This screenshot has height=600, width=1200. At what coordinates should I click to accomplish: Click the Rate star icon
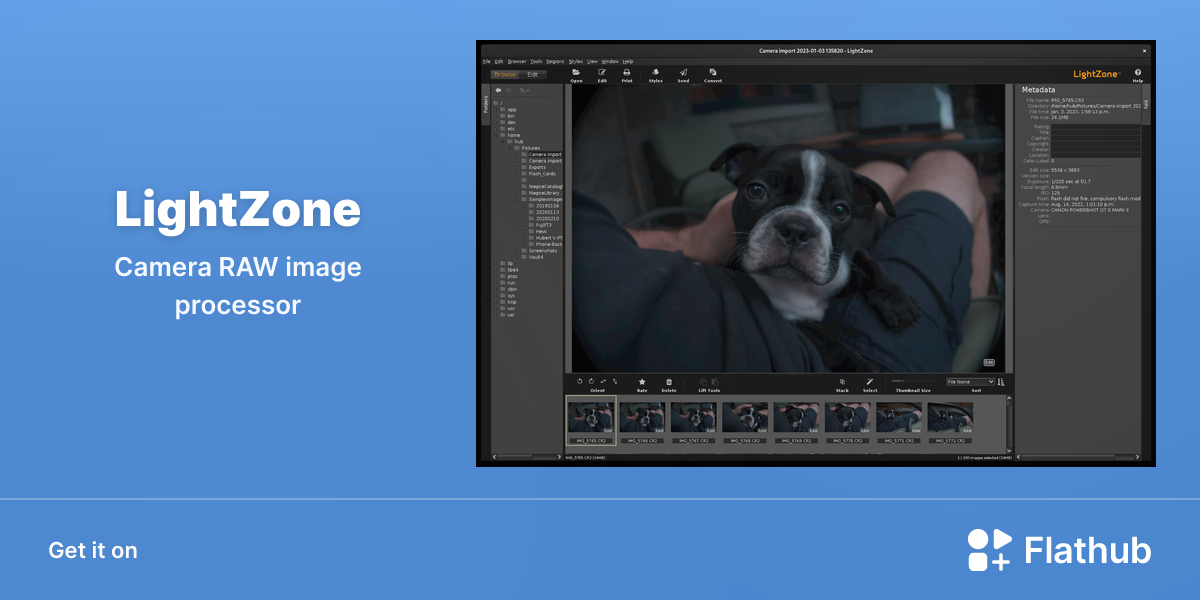click(x=642, y=381)
